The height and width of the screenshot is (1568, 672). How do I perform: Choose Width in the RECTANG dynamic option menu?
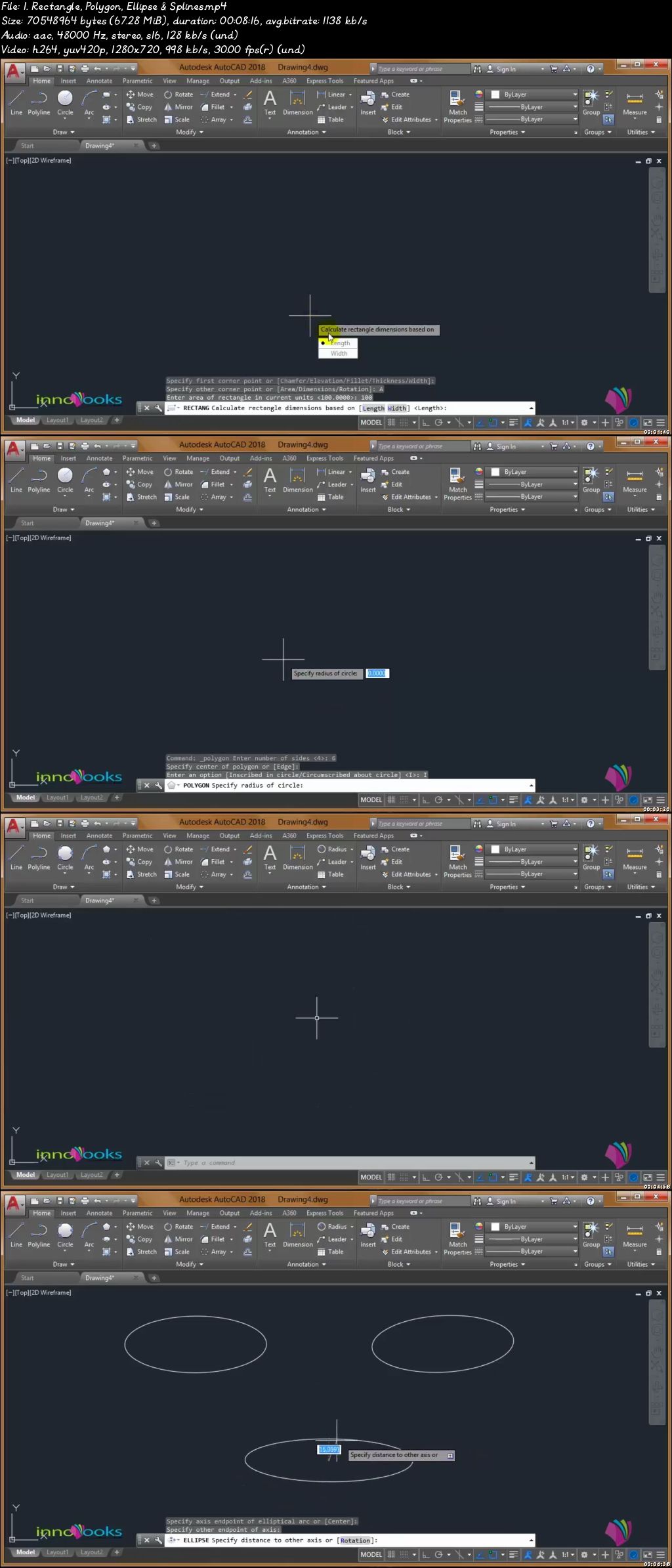coord(339,354)
